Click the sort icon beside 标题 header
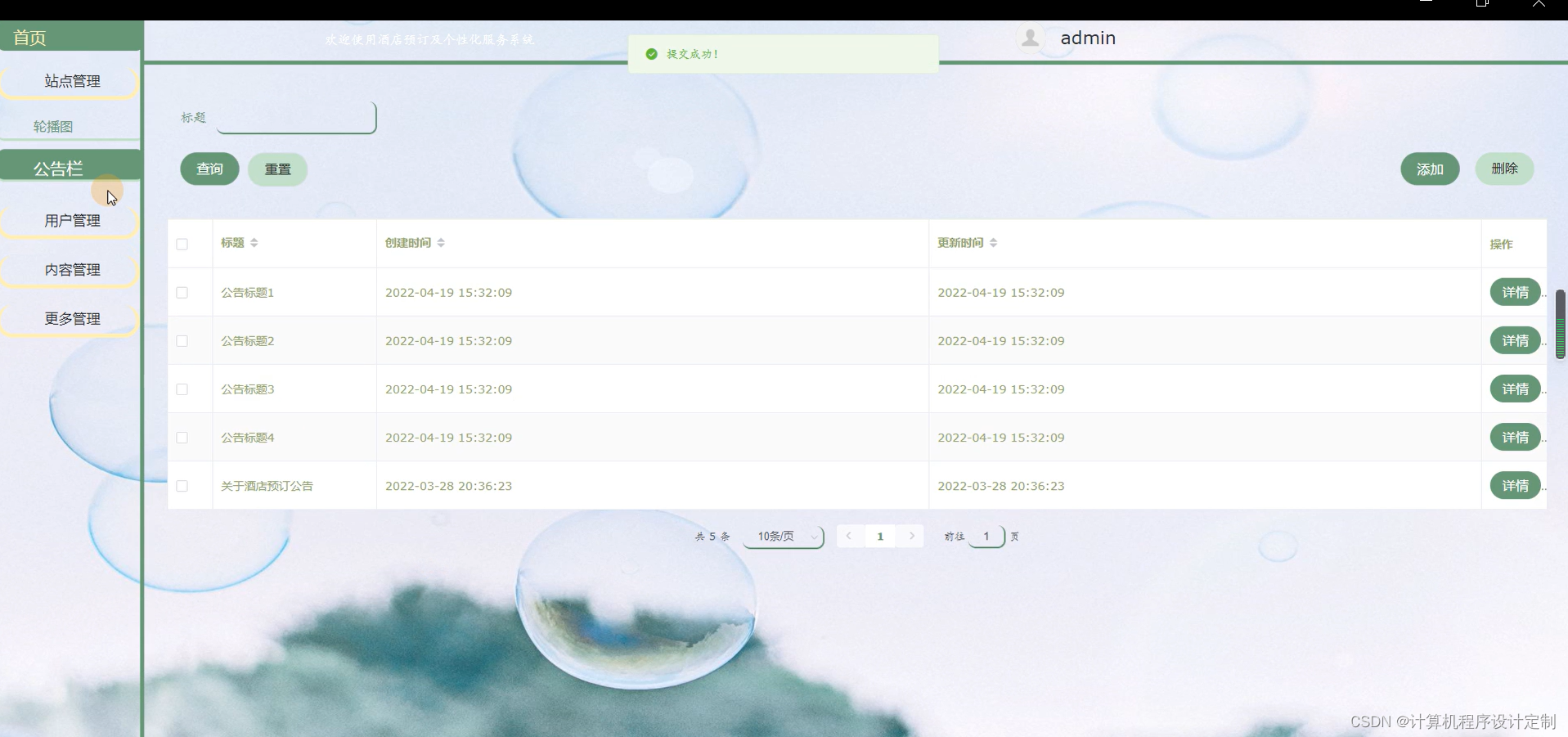The width and height of the screenshot is (1568, 737). [254, 243]
